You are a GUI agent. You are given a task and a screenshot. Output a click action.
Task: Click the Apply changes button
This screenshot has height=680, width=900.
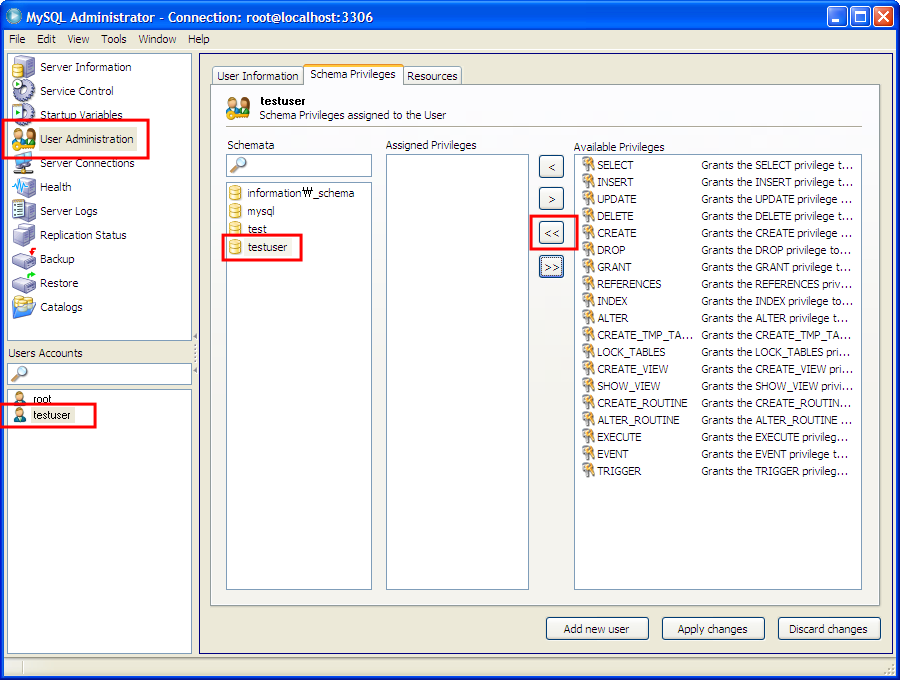coord(713,629)
